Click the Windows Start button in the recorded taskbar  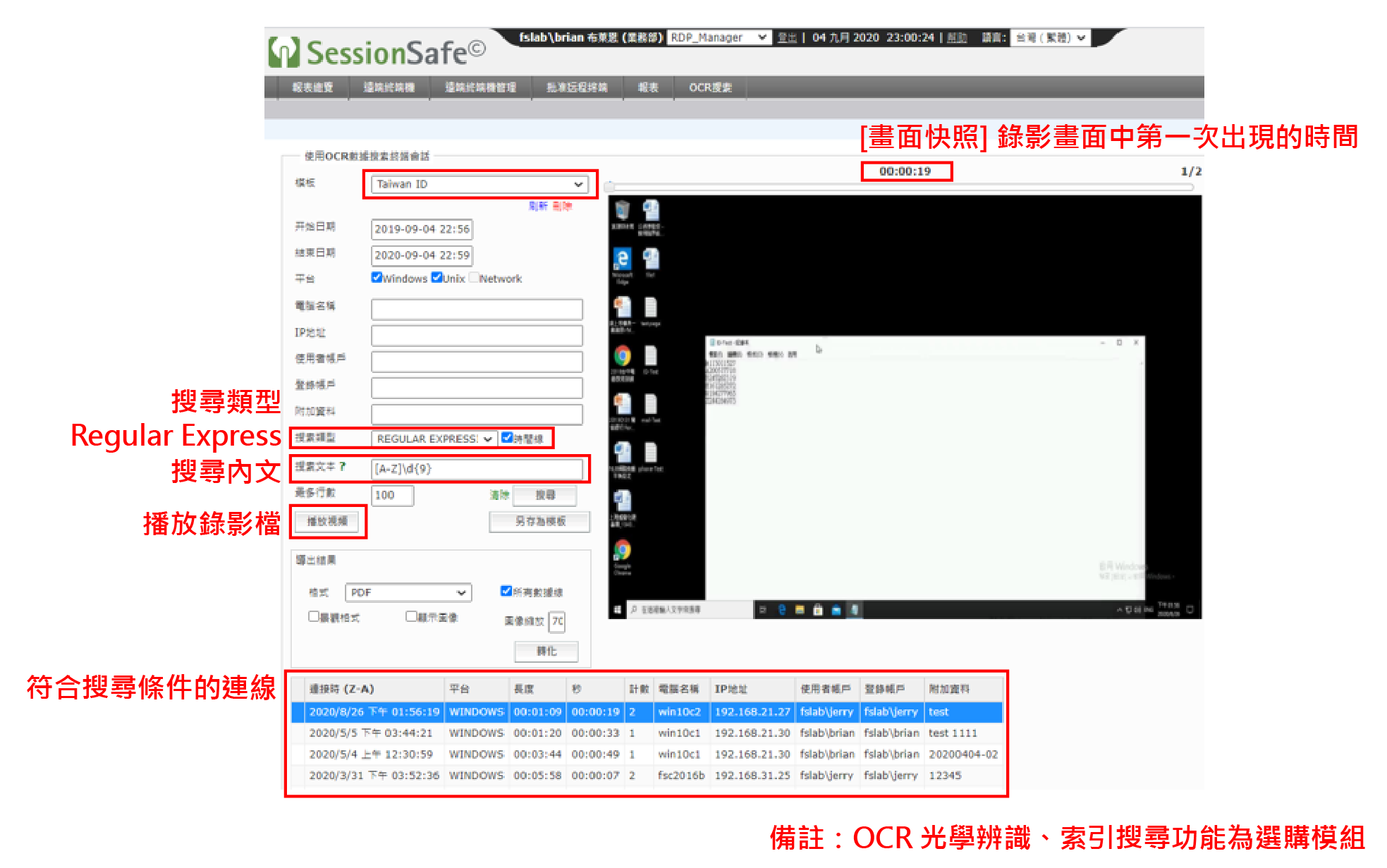(x=618, y=610)
